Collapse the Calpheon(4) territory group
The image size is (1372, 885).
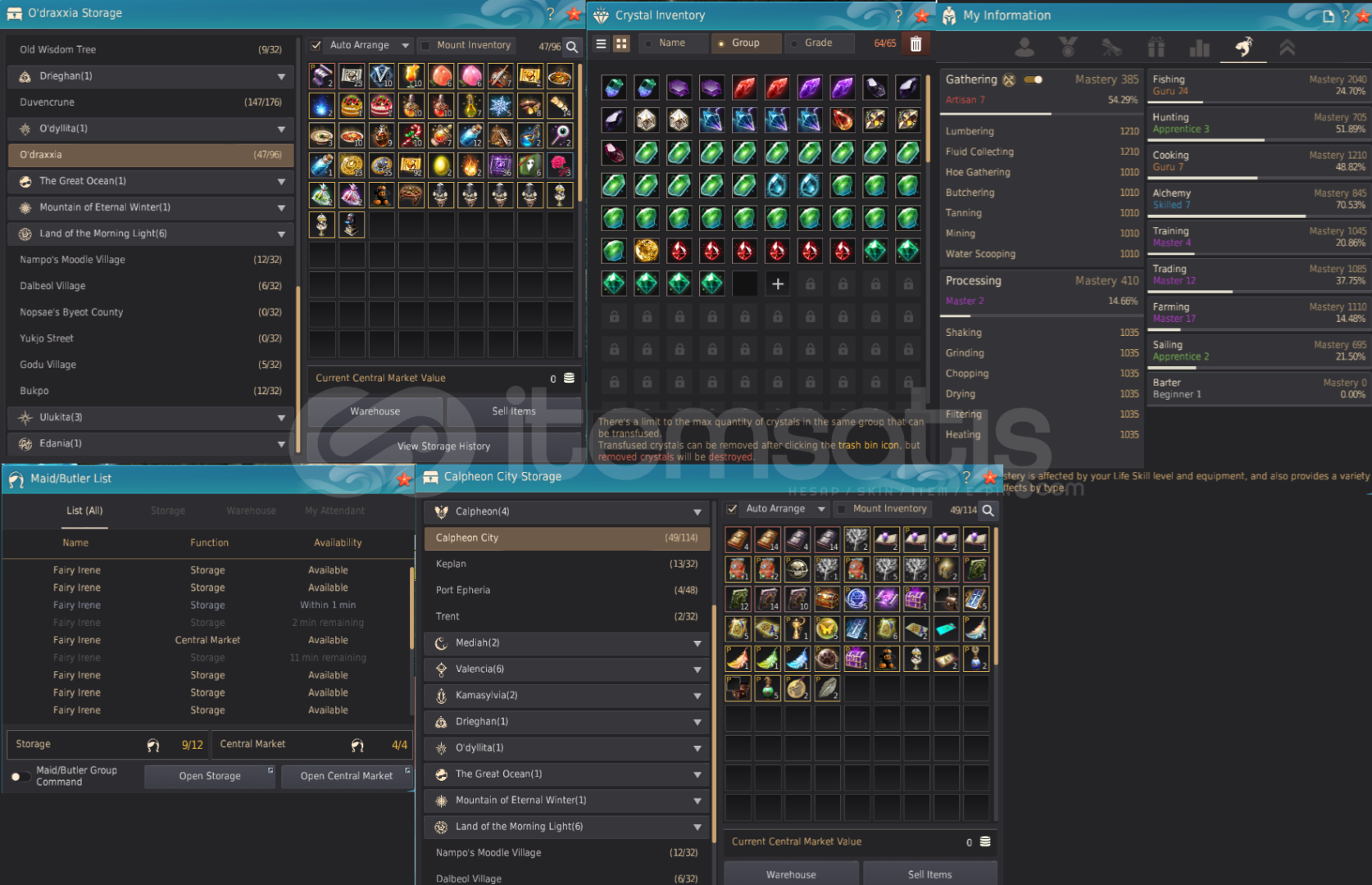[x=566, y=512]
